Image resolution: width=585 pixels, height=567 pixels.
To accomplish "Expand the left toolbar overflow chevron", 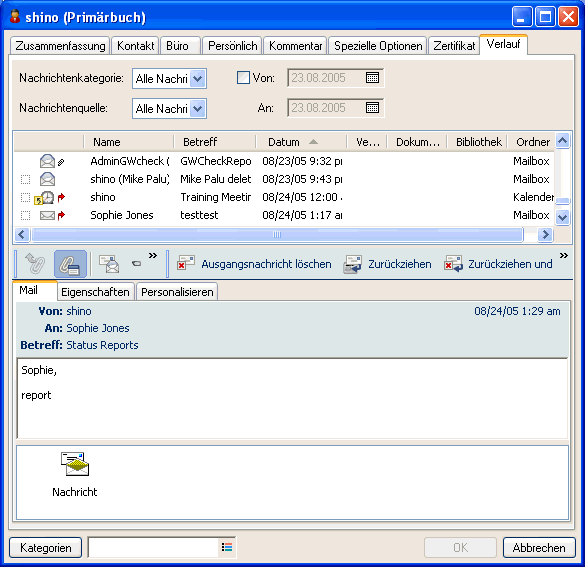I will pos(153,256).
